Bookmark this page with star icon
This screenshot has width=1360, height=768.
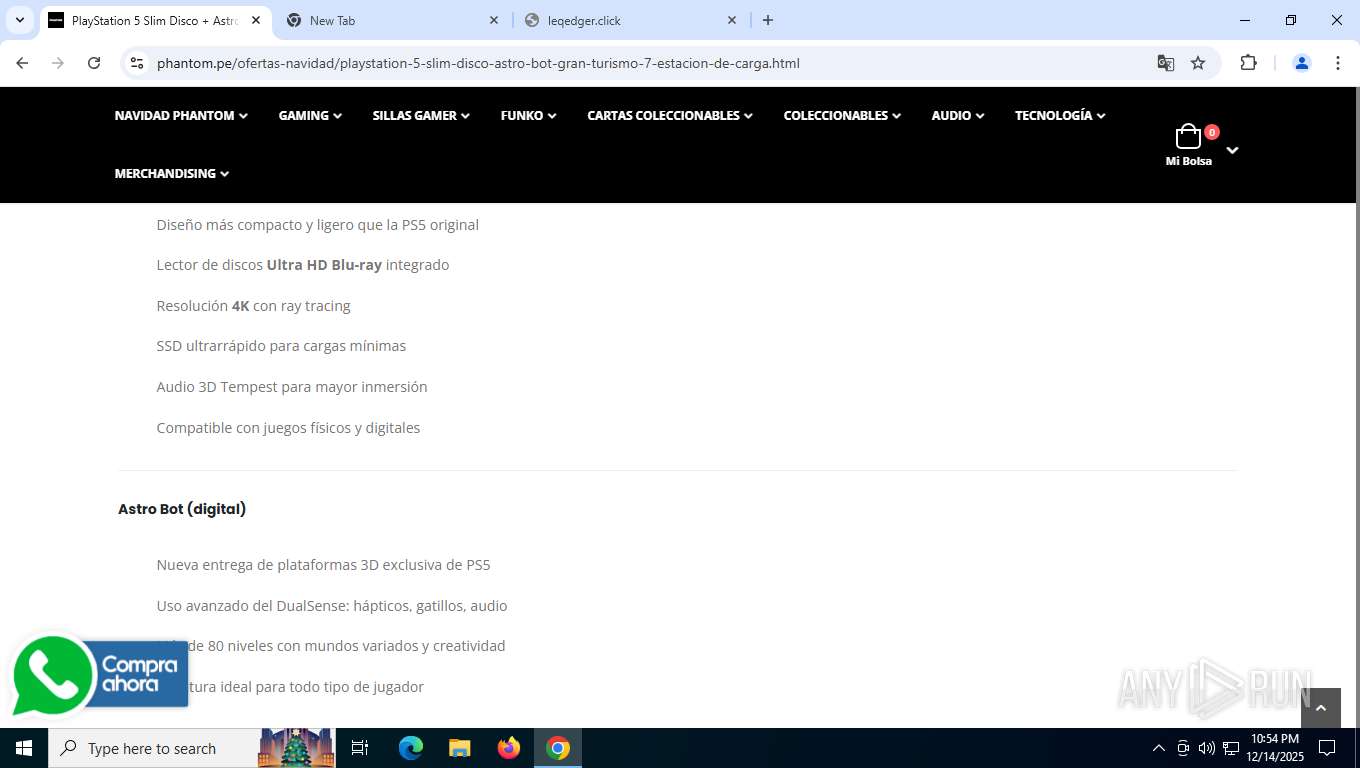tap(1198, 63)
